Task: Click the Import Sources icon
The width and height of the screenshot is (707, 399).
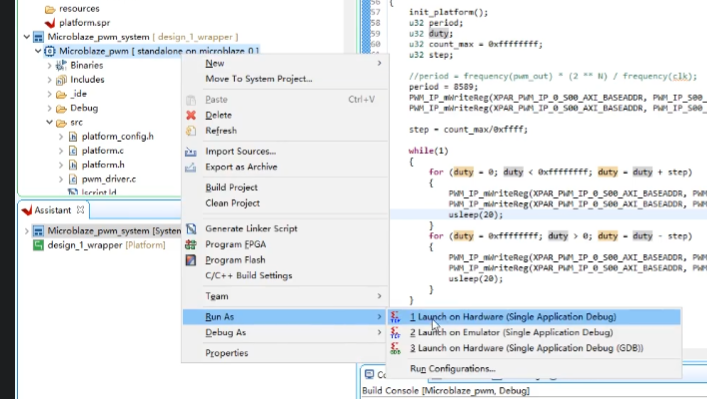Action: click(191, 151)
